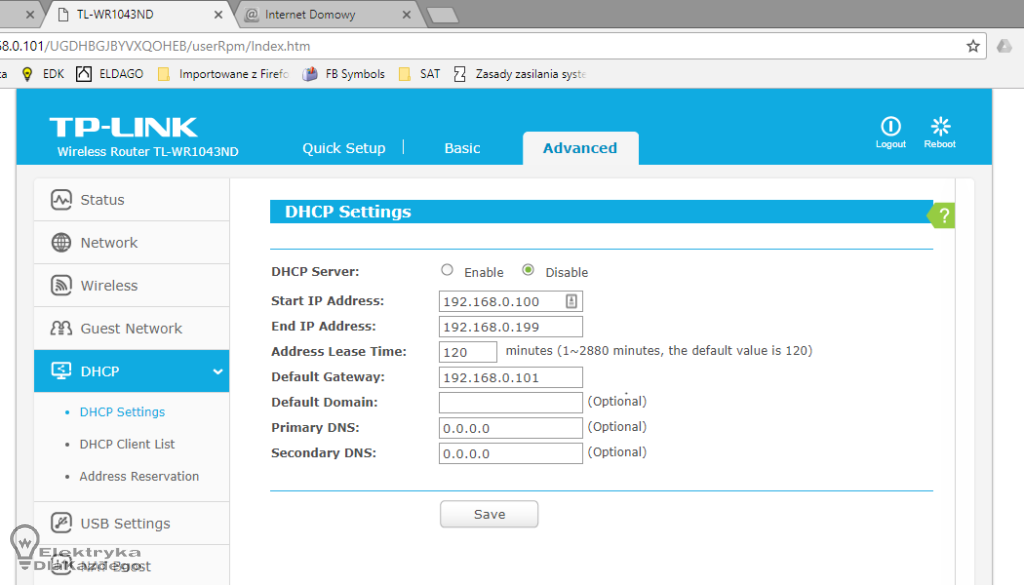The width and height of the screenshot is (1024, 585).
Task: Click the Start IP Address field
Action: (x=500, y=301)
